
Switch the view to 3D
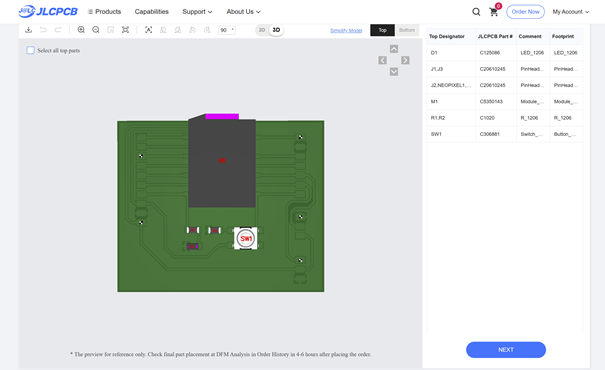point(276,30)
